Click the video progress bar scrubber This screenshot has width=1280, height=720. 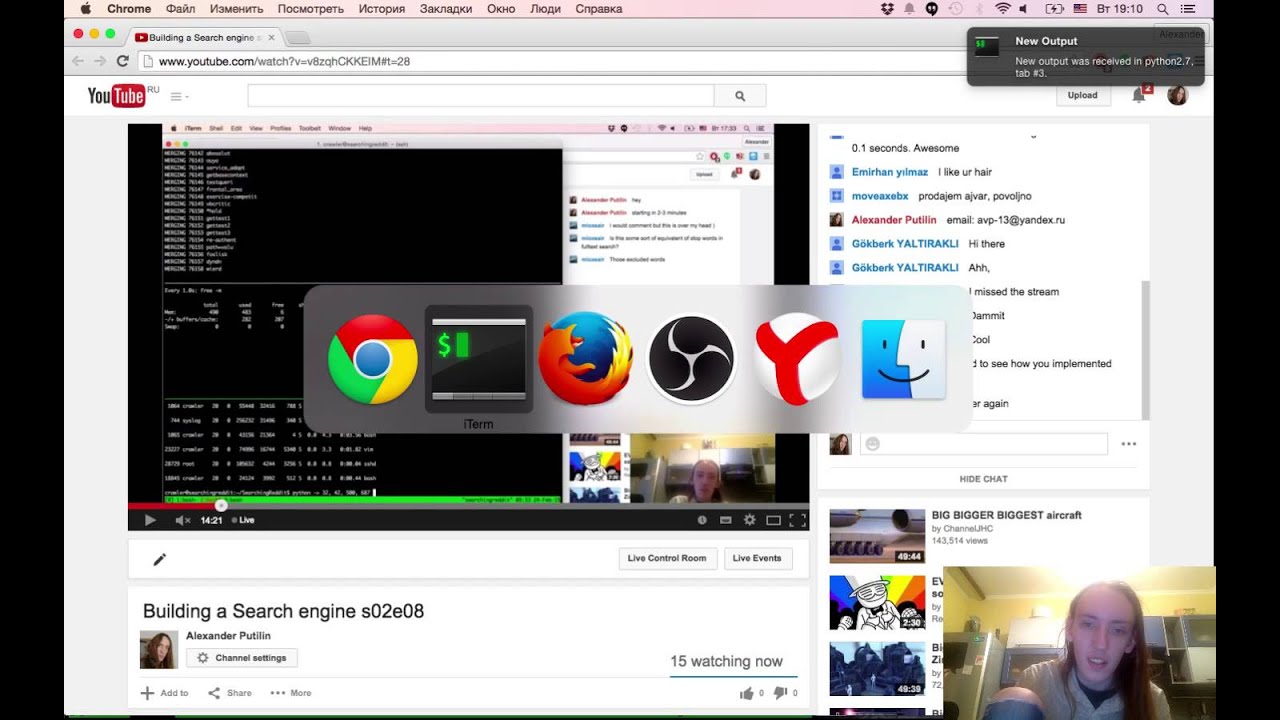coord(221,505)
